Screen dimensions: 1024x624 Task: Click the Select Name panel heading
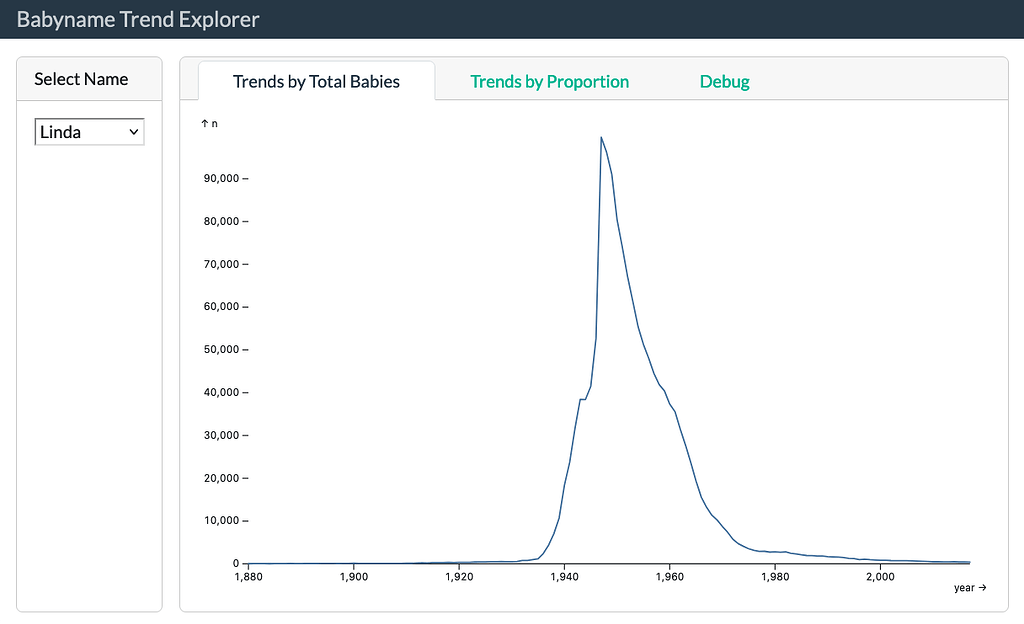(x=80, y=78)
